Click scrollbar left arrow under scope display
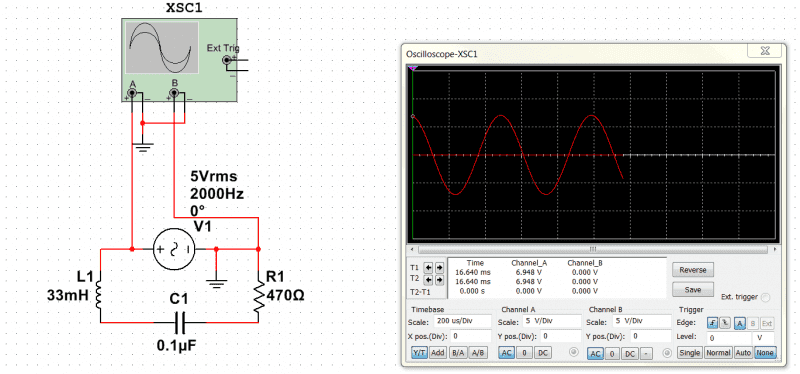The image size is (800, 374). point(411,250)
